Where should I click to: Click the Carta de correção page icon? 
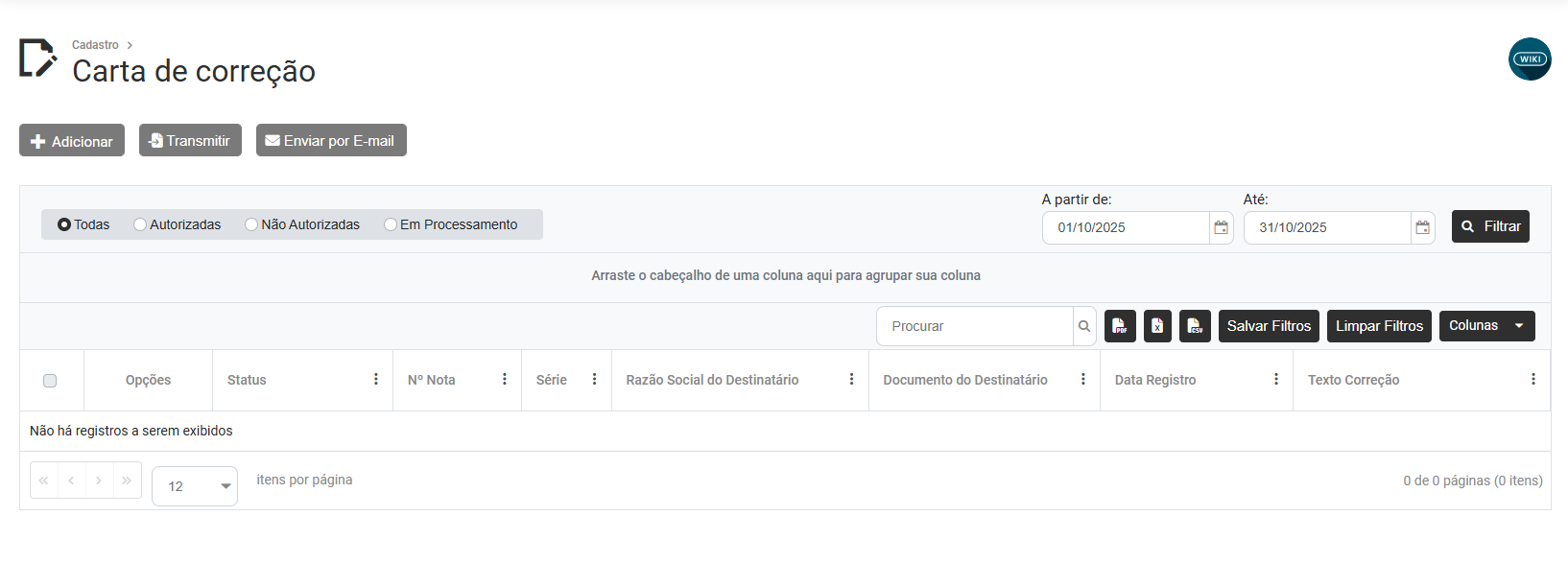pos(38,58)
